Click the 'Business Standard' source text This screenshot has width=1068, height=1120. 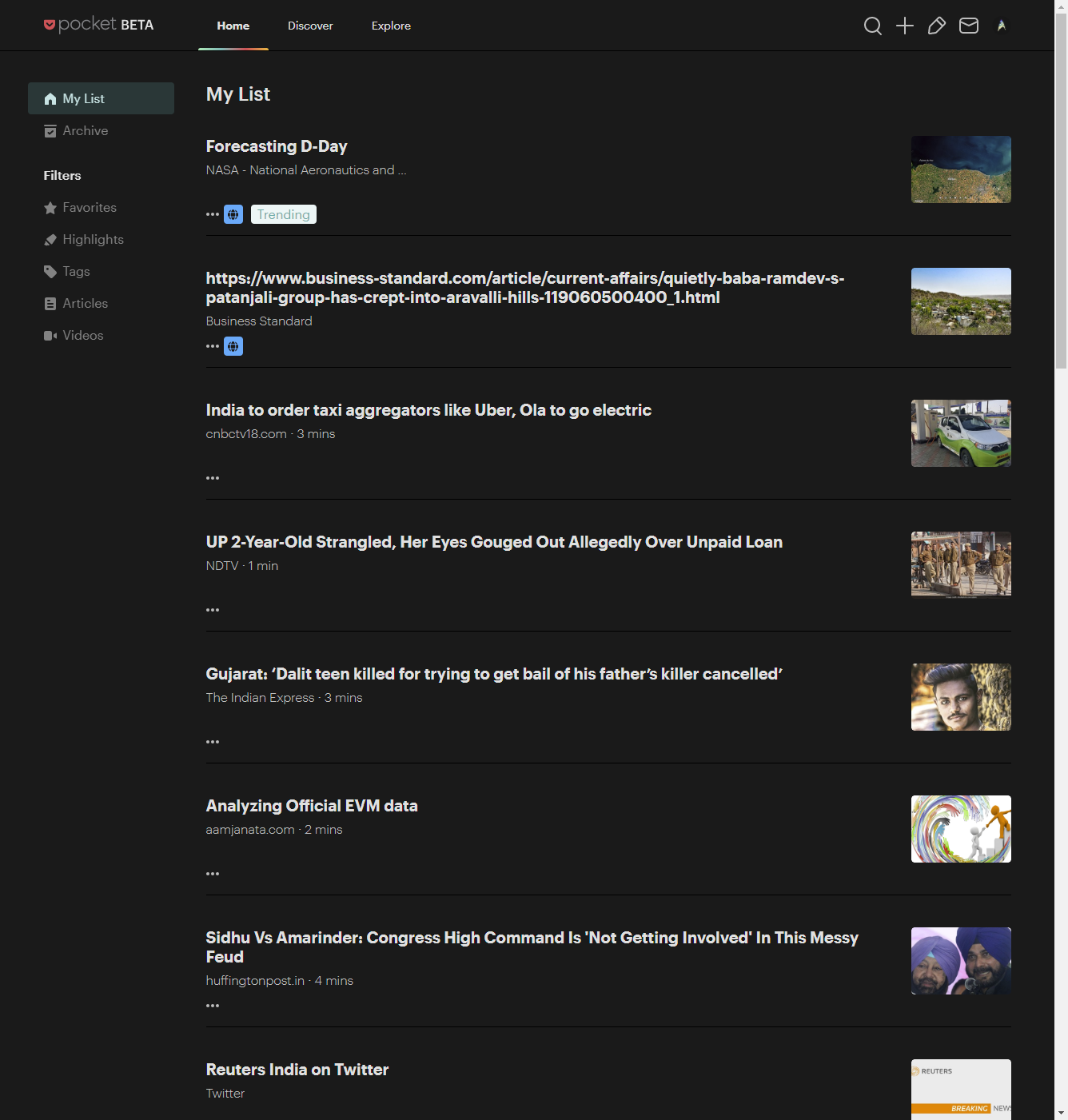pos(259,321)
